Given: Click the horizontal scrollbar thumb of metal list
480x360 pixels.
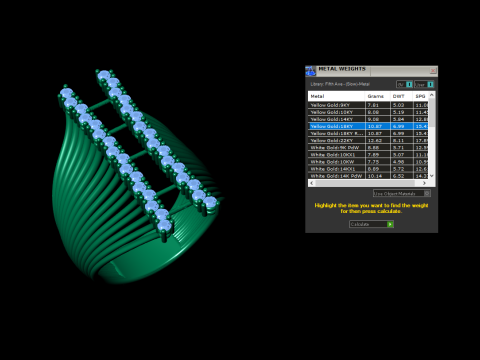Looking at the screenshot, I should point(365,183).
